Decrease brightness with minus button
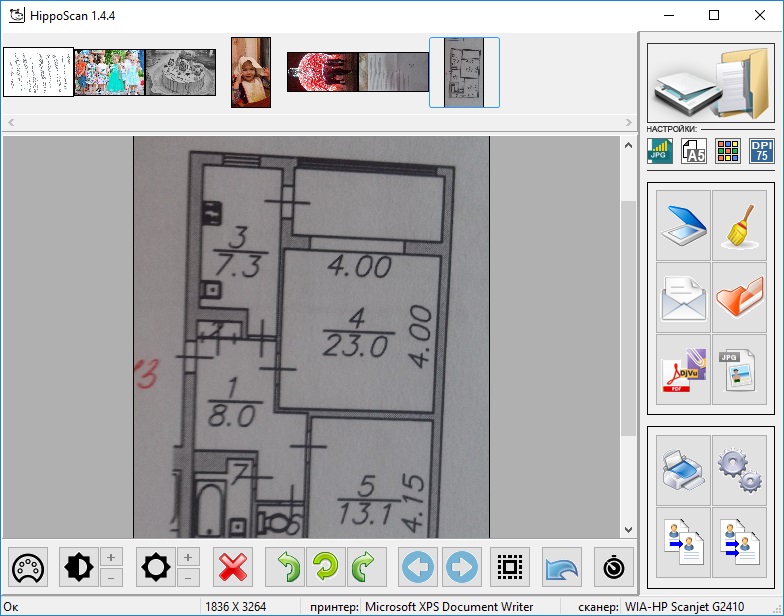 (x=188, y=578)
